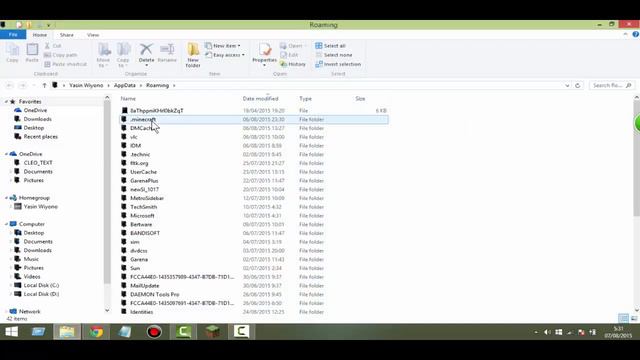Switch to Large icons view icon
Viewport: 640px width, 360px height.
tap(634, 318)
